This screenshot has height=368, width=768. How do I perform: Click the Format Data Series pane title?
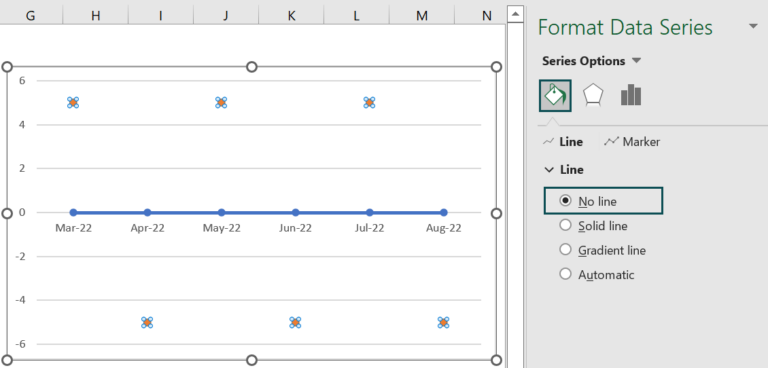point(625,27)
